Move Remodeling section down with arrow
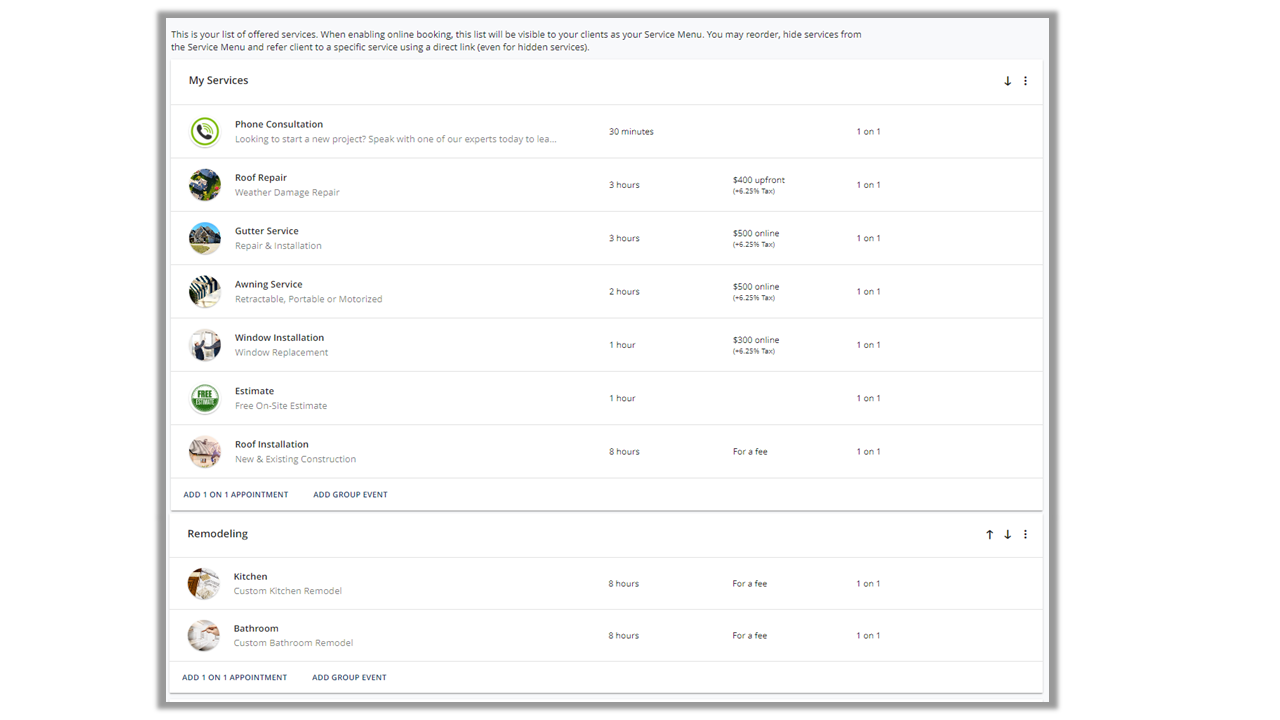 point(1007,535)
